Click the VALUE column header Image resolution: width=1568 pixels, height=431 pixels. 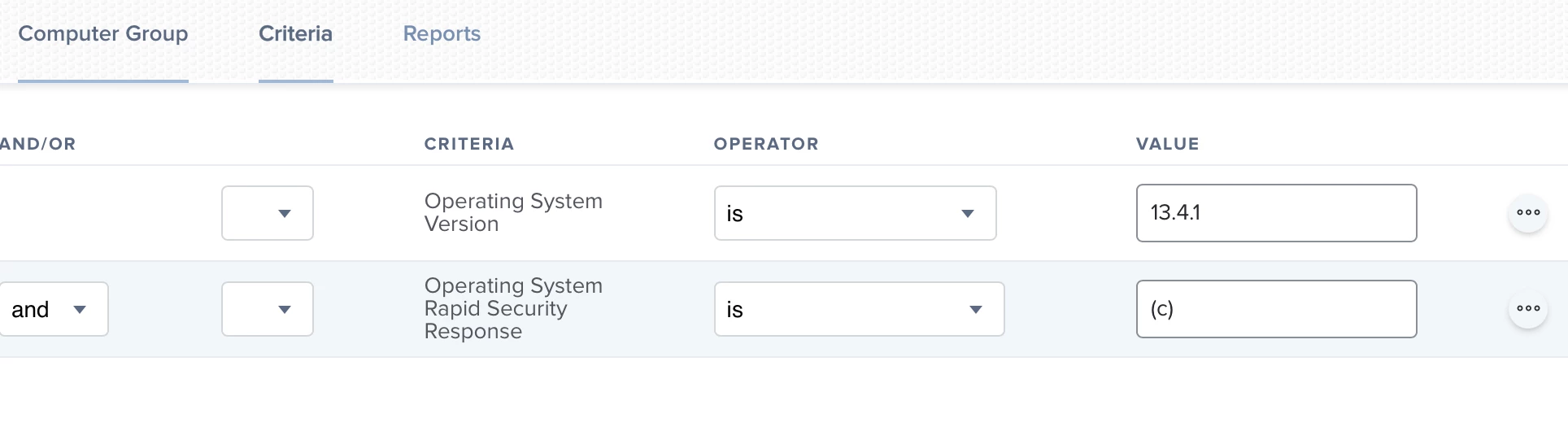(1168, 144)
